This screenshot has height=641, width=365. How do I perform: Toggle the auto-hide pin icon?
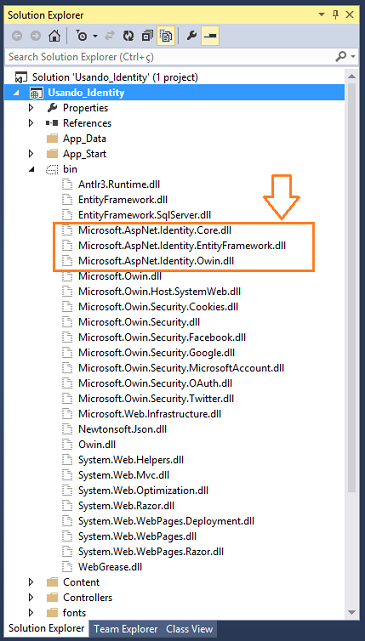(336, 15)
